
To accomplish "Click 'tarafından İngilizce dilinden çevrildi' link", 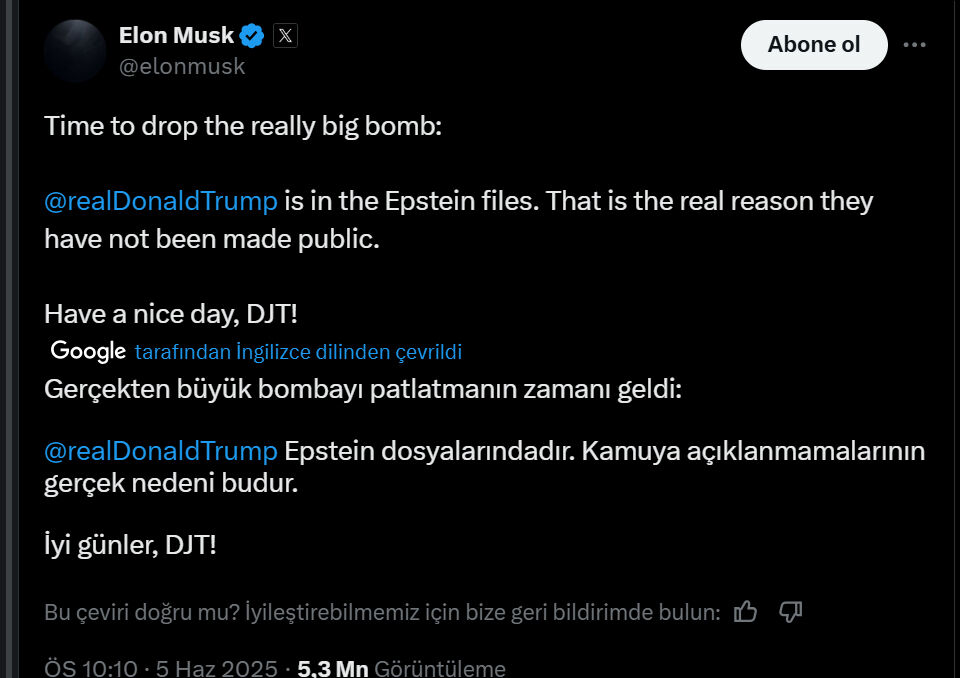I will [298, 352].
